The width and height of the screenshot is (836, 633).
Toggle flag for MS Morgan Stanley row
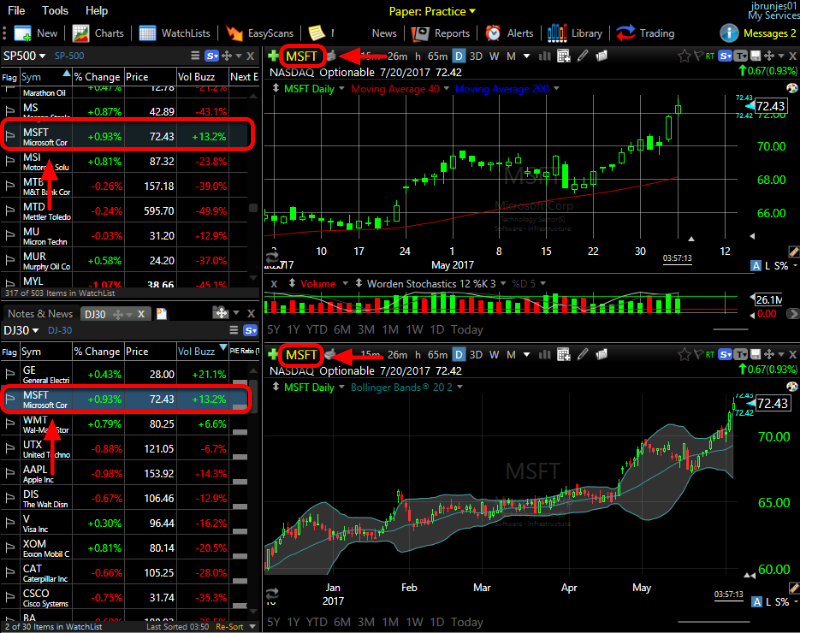coord(10,111)
